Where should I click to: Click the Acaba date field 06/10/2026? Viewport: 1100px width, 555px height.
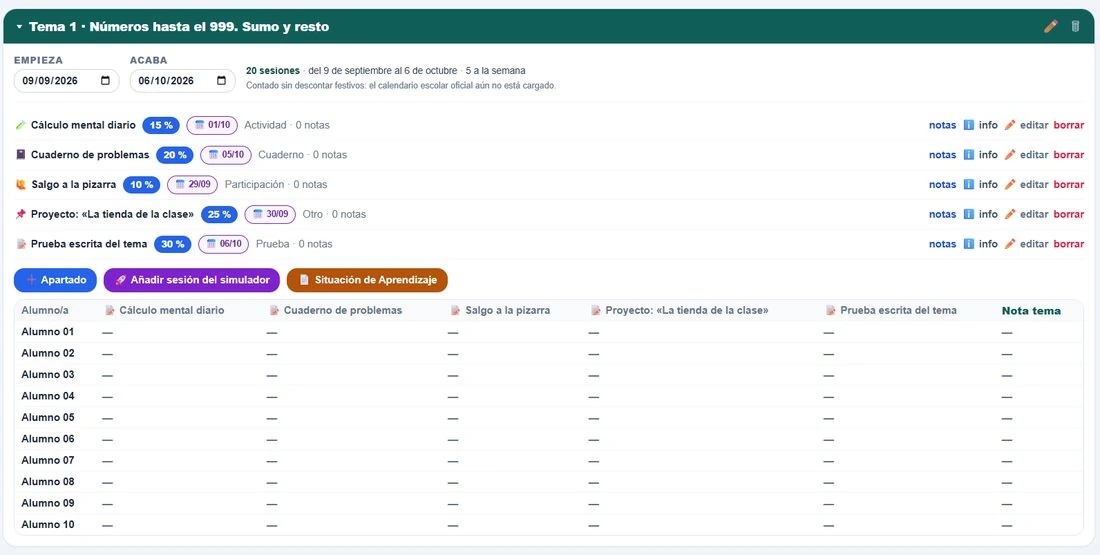tap(182, 81)
